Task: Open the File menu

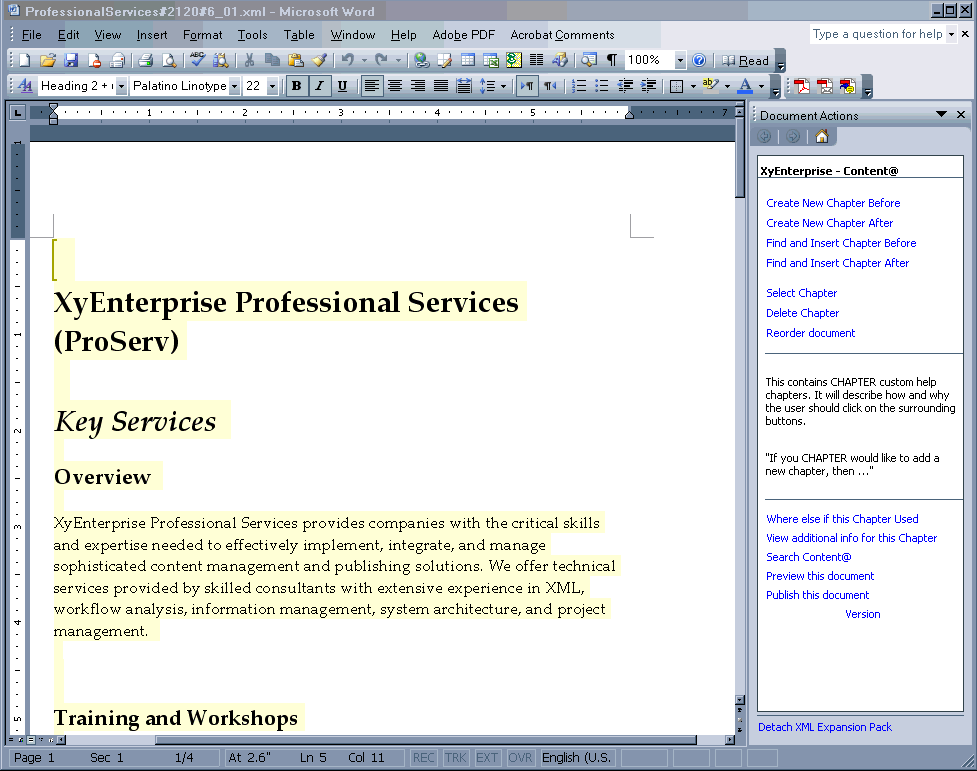Action: tap(31, 35)
